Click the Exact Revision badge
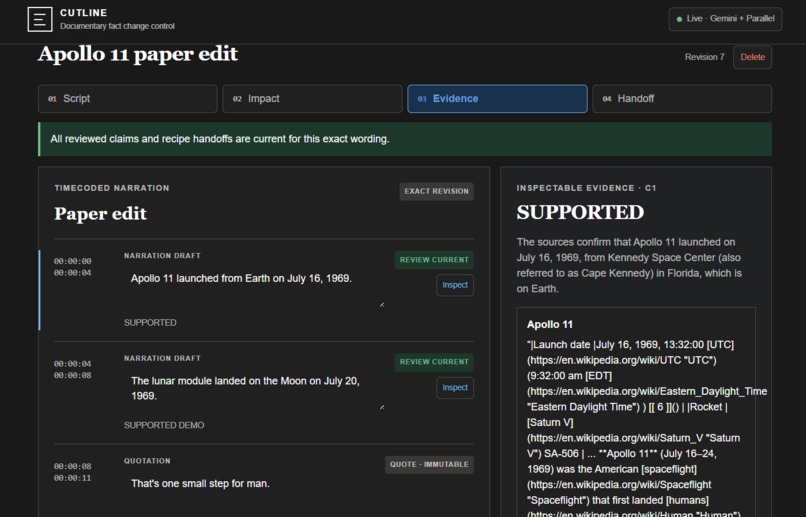806x517 pixels. tap(436, 191)
